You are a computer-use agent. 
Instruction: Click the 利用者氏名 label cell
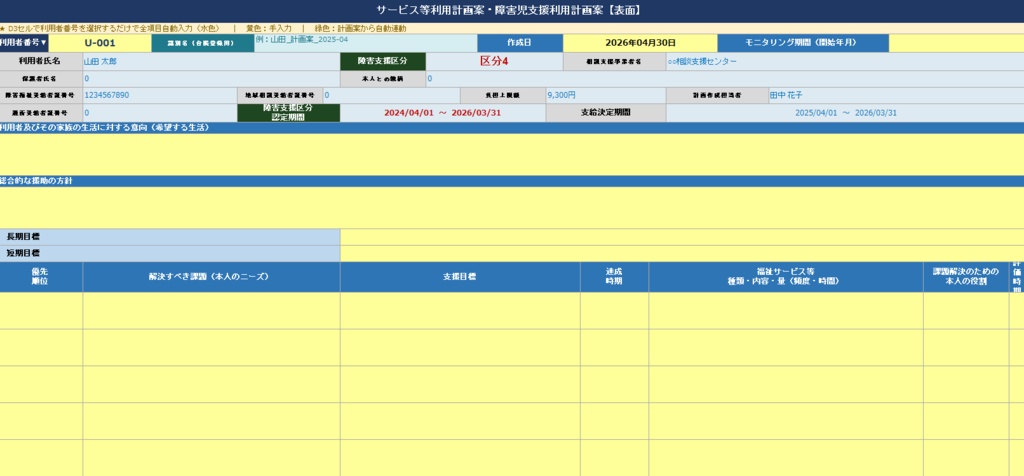41,61
